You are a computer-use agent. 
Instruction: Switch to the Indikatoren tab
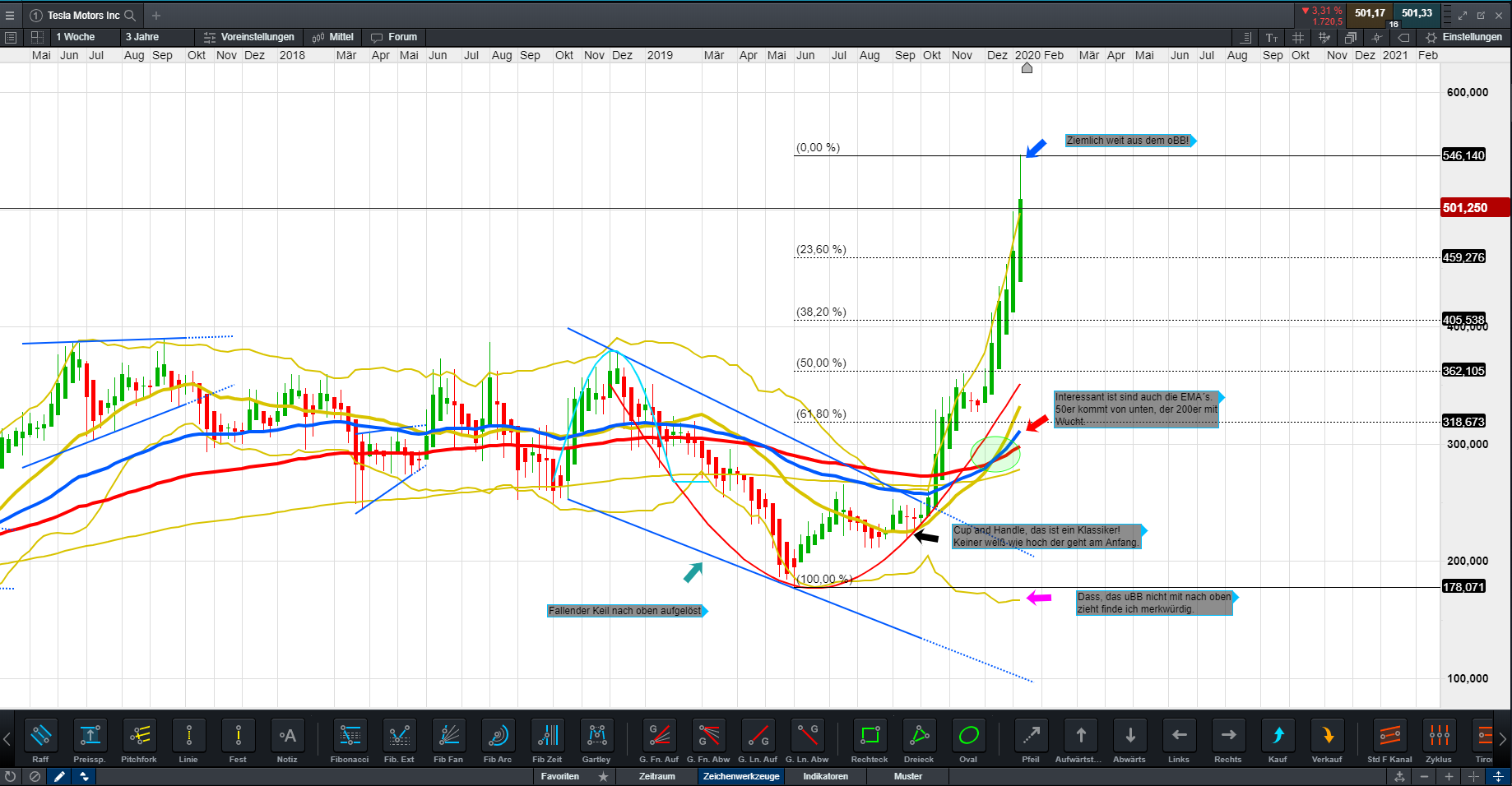(825, 776)
